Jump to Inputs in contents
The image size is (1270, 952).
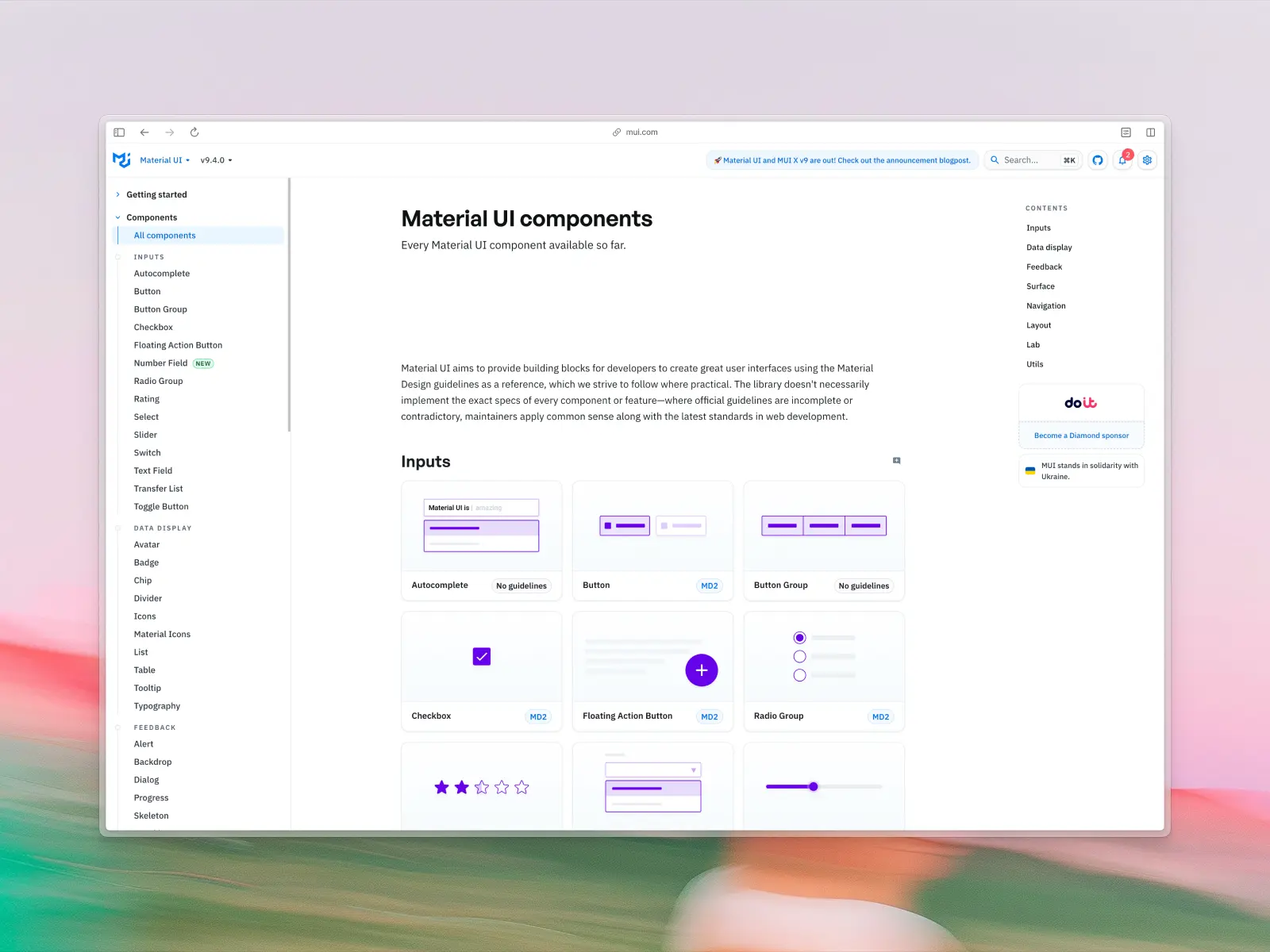[x=1038, y=228]
